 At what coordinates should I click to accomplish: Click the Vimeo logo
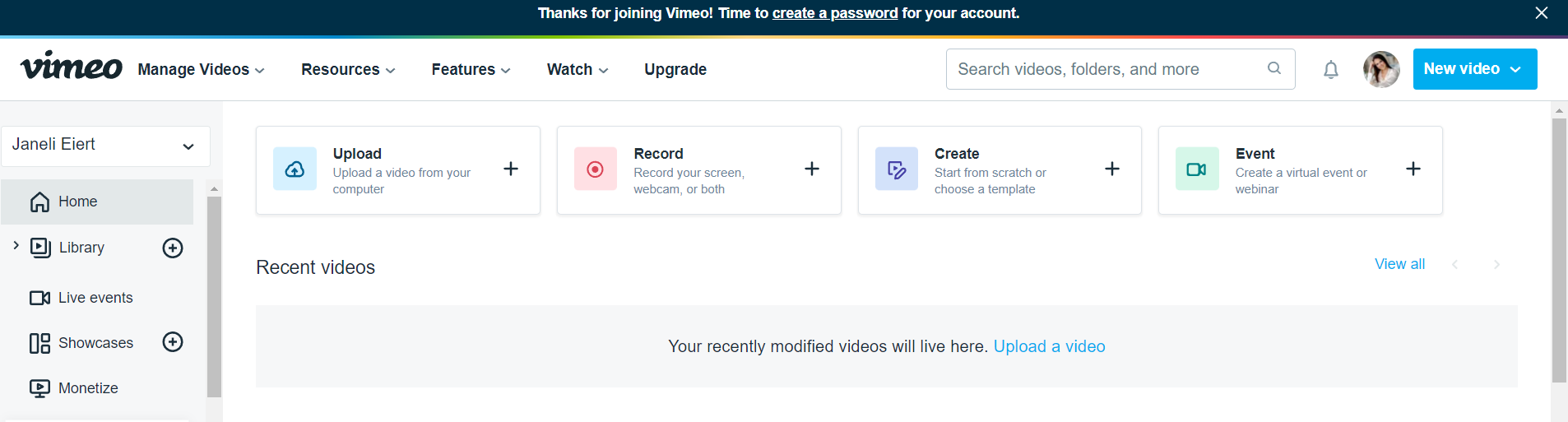(72, 66)
